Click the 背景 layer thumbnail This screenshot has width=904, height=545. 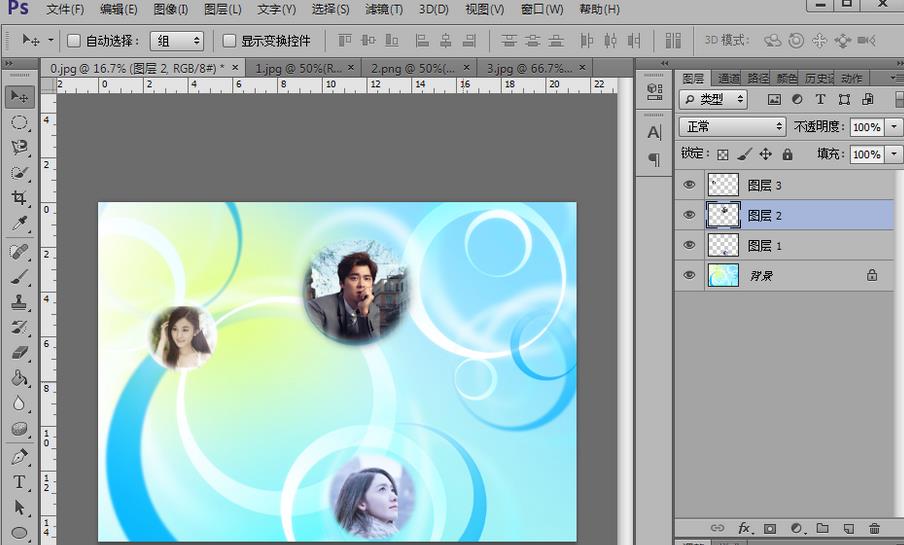click(722, 275)
